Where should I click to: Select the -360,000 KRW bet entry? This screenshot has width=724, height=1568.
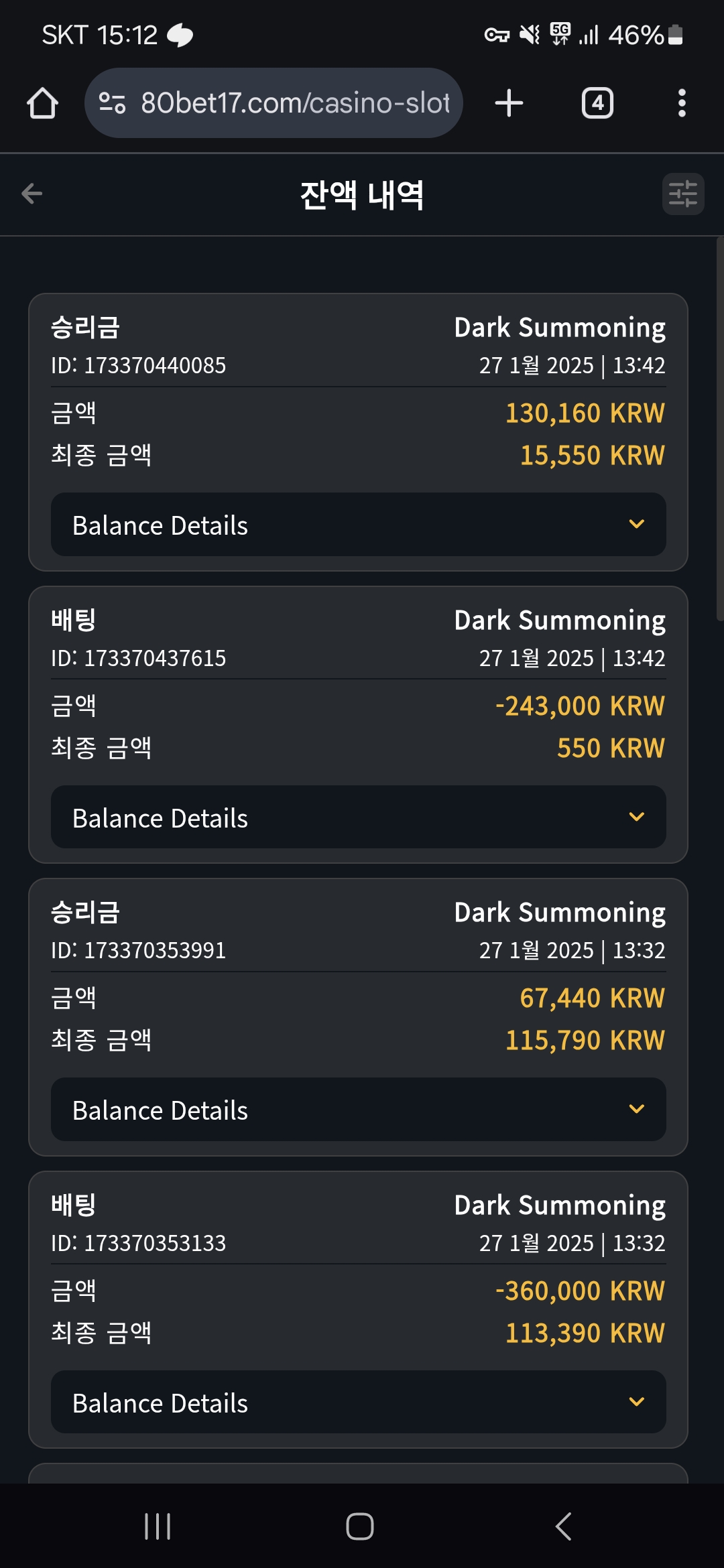[359, 1310]
